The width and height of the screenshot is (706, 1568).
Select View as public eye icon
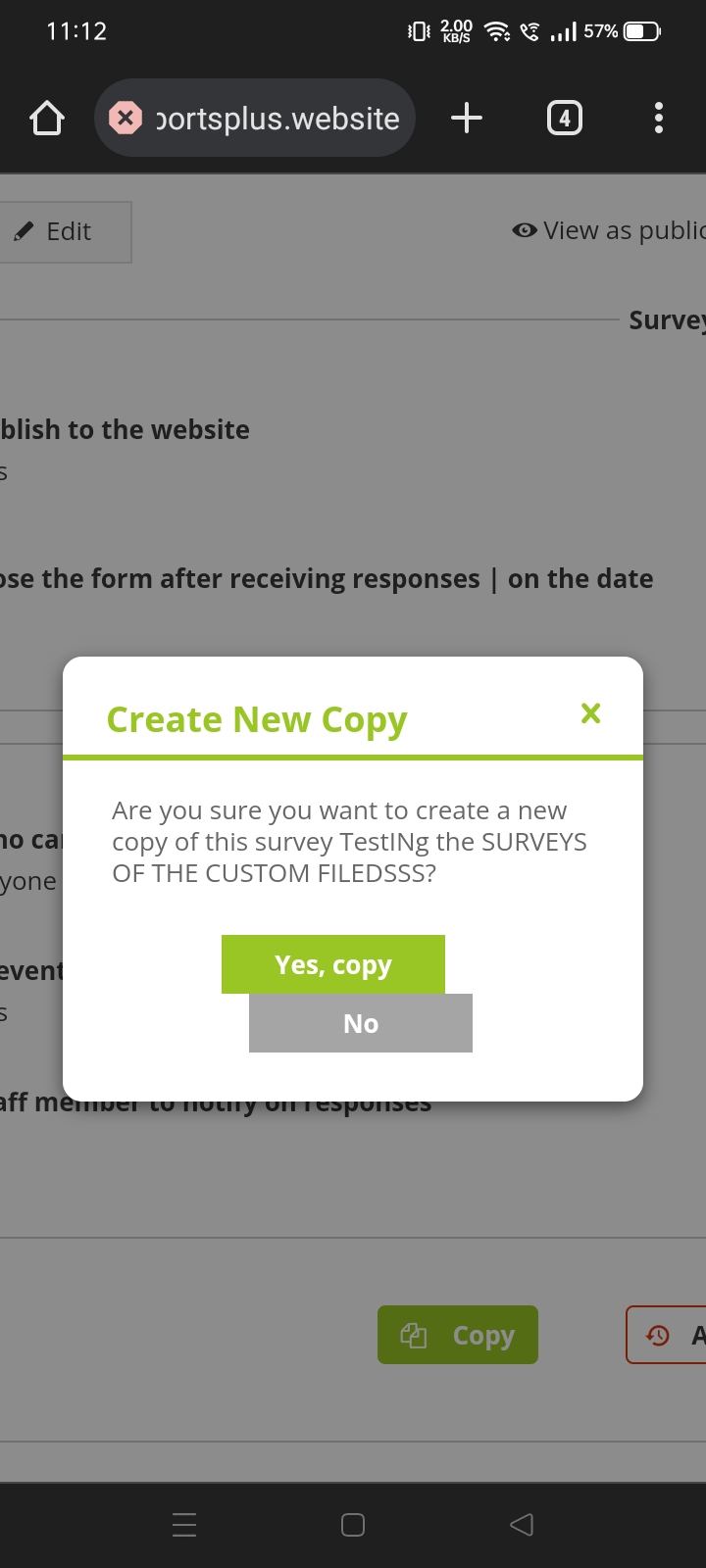(x=525, y=230)
